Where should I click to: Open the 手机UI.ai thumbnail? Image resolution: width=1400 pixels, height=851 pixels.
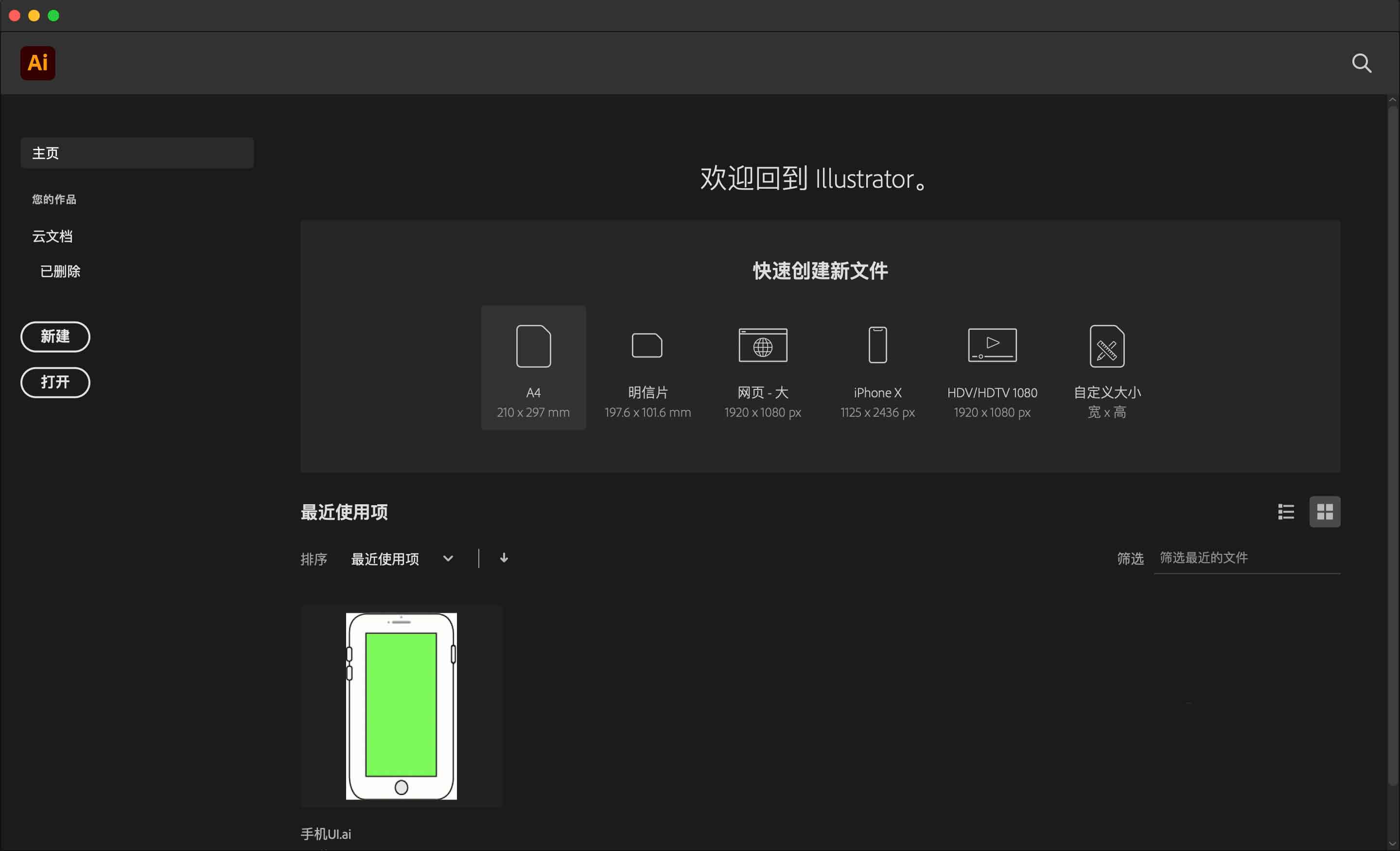401,706
